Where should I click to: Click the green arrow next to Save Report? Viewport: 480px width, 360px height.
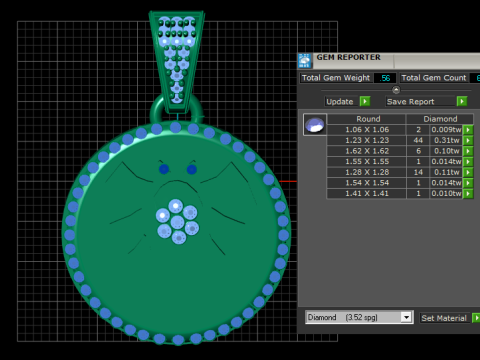(x=462, y=101)
